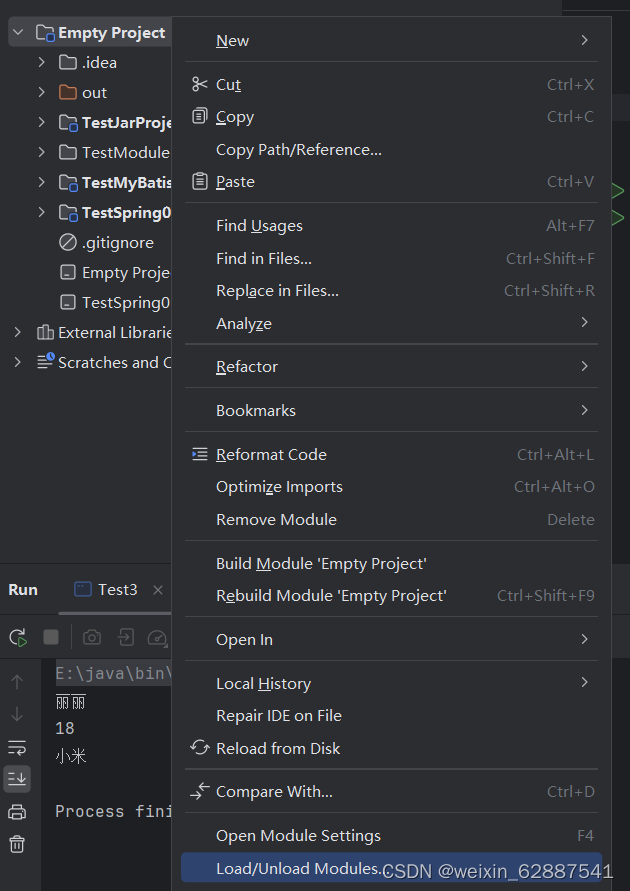This screenshot has height=891, width=630.
Task: Click the thread dump icon in Run toolbar
Action: click(x=122, y=637)
